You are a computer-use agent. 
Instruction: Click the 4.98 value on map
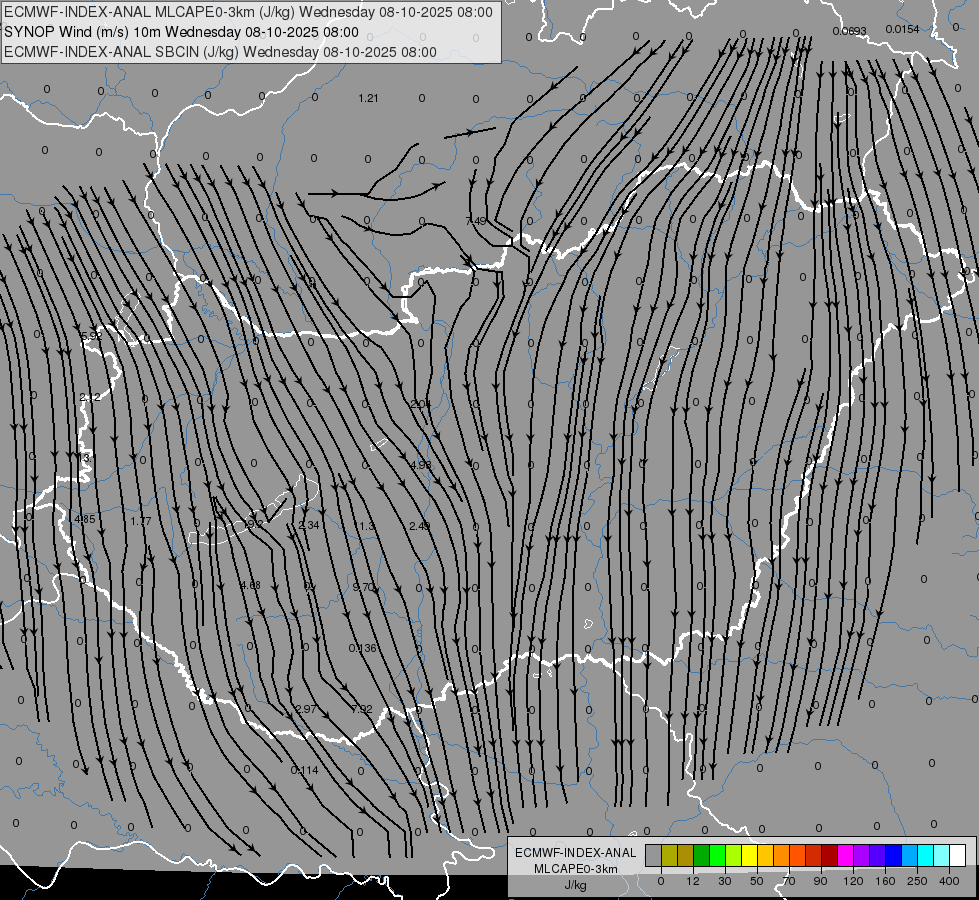coord(421,465)
